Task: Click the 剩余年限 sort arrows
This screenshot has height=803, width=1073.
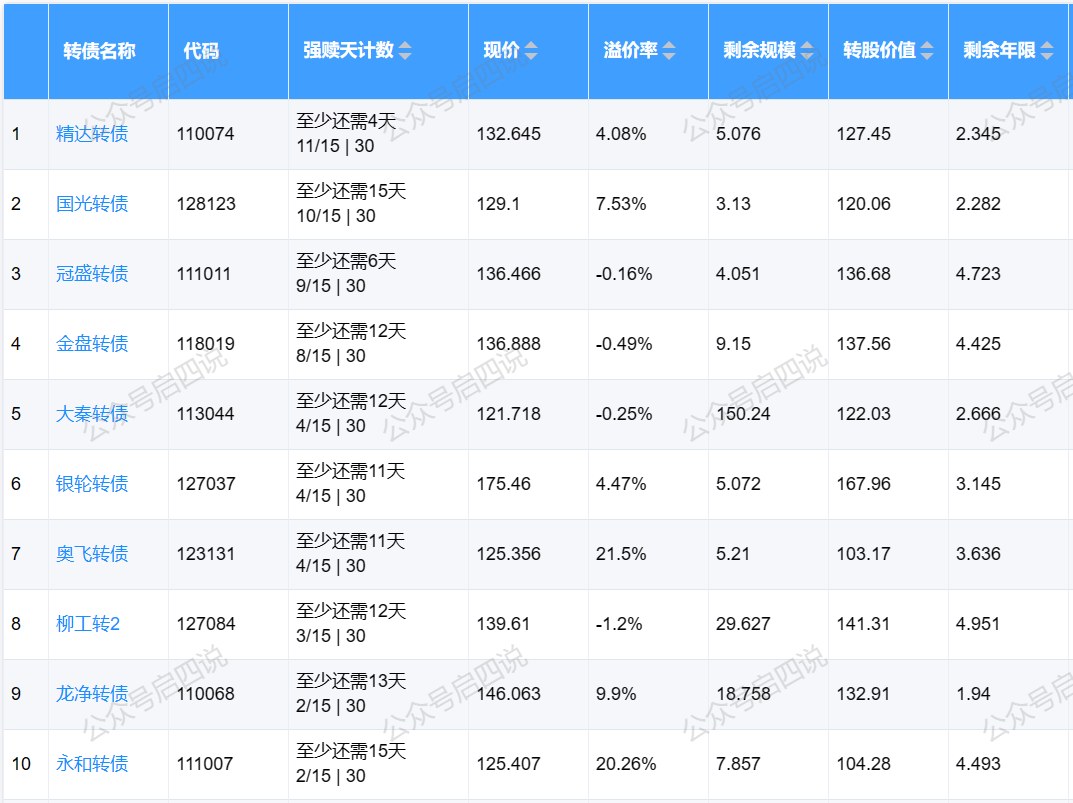Action: point(1047,51)
